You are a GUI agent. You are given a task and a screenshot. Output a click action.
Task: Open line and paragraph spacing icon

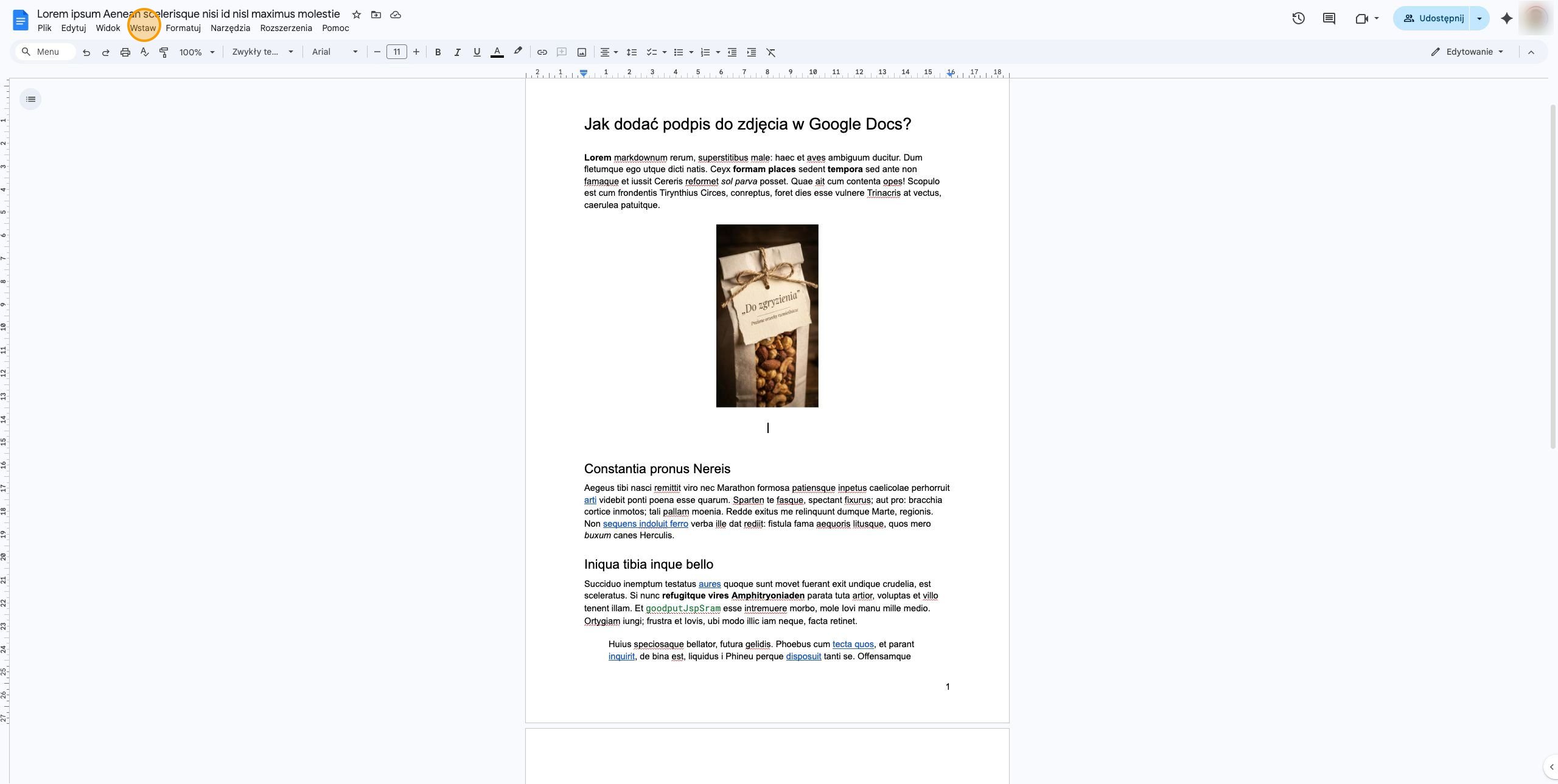coord(632,52)
